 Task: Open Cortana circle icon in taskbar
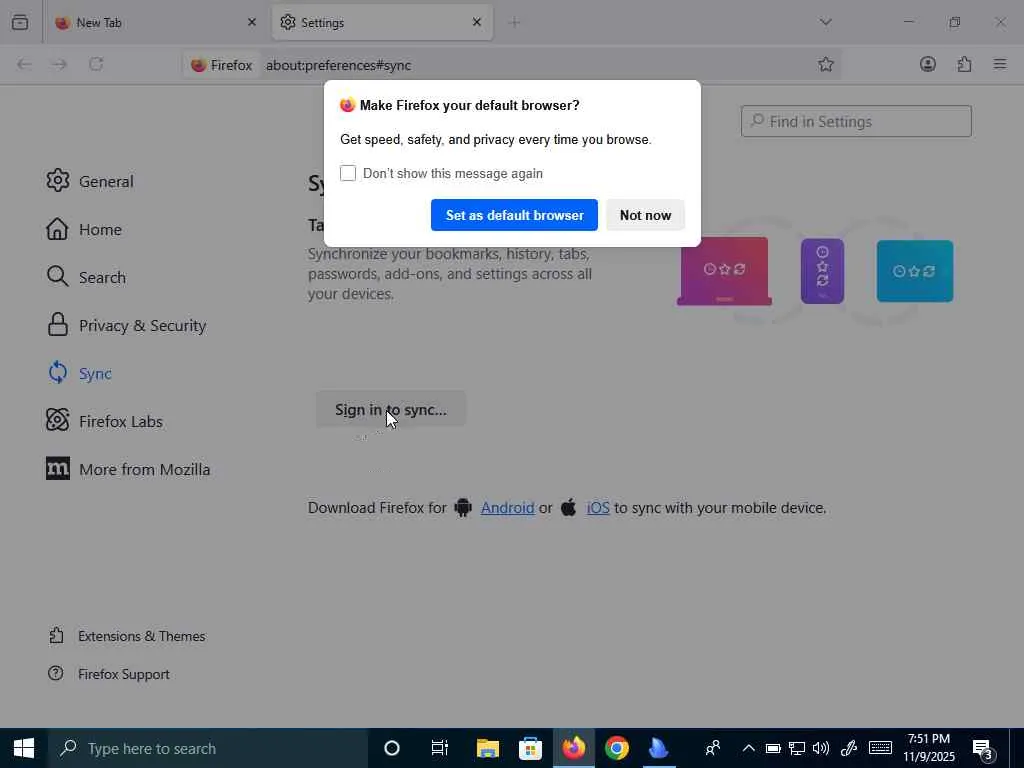pyautogui.click(x=391, y=748)
